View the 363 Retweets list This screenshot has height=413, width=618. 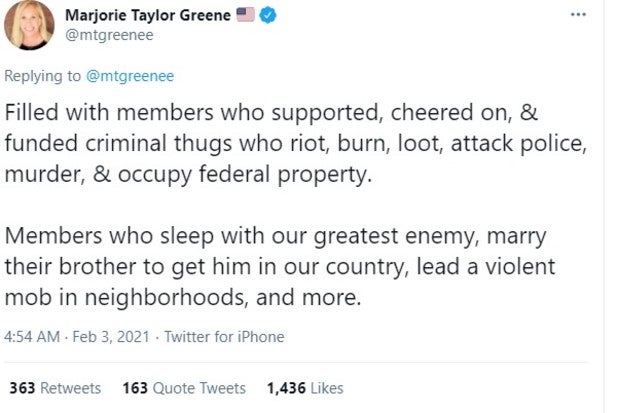pos(54,388)
